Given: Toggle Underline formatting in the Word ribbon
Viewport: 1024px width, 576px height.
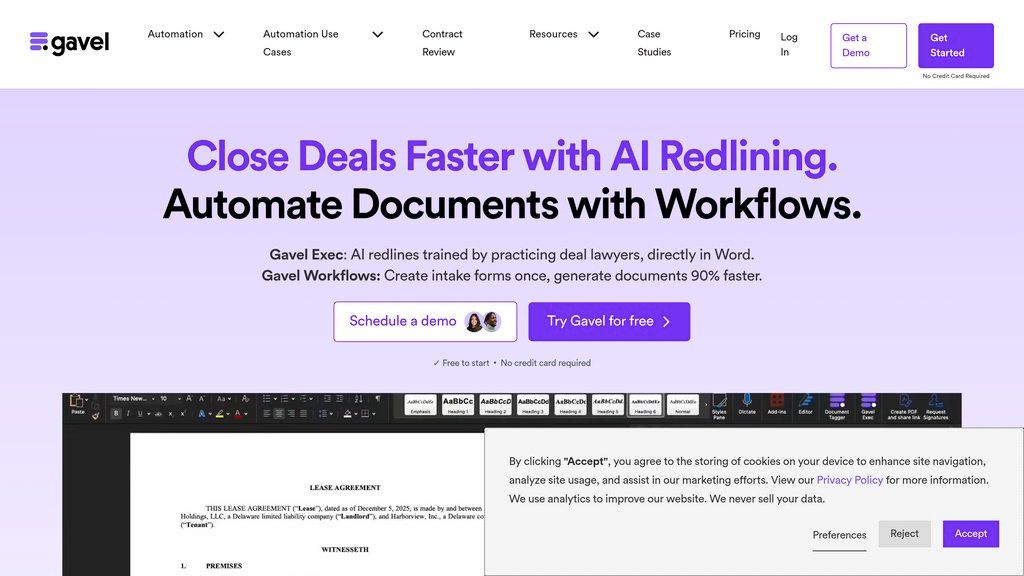Looking at the screenshot, I should tap(140, 413).
